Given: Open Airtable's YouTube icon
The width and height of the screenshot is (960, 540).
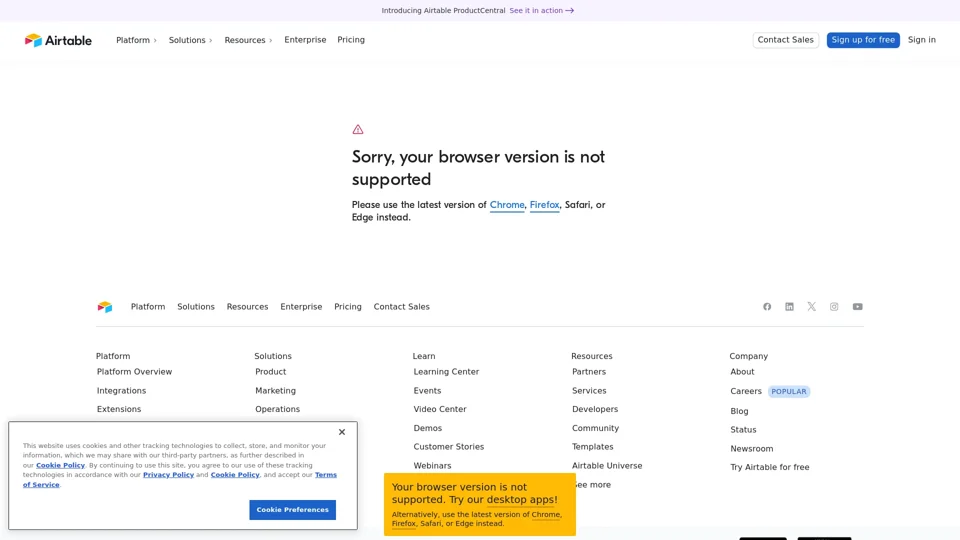Looking at the screenshot, I should 857,307.
